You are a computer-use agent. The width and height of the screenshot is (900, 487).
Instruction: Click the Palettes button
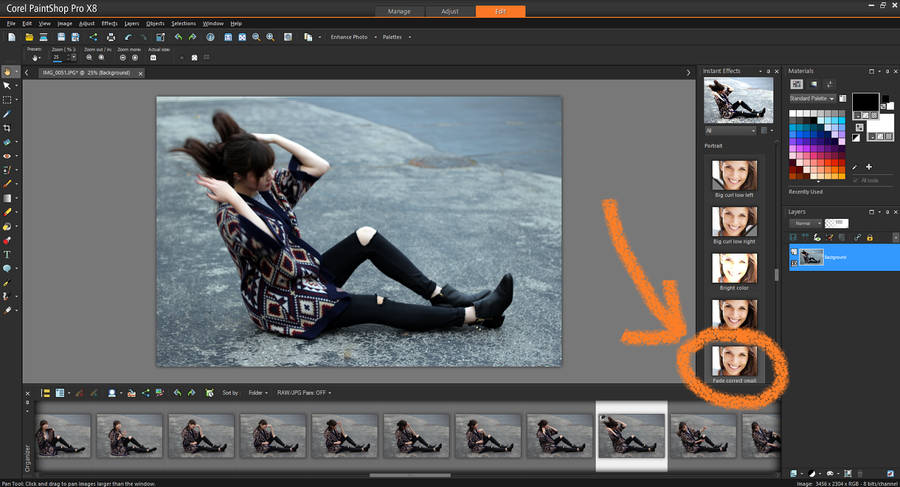[394, 37]
